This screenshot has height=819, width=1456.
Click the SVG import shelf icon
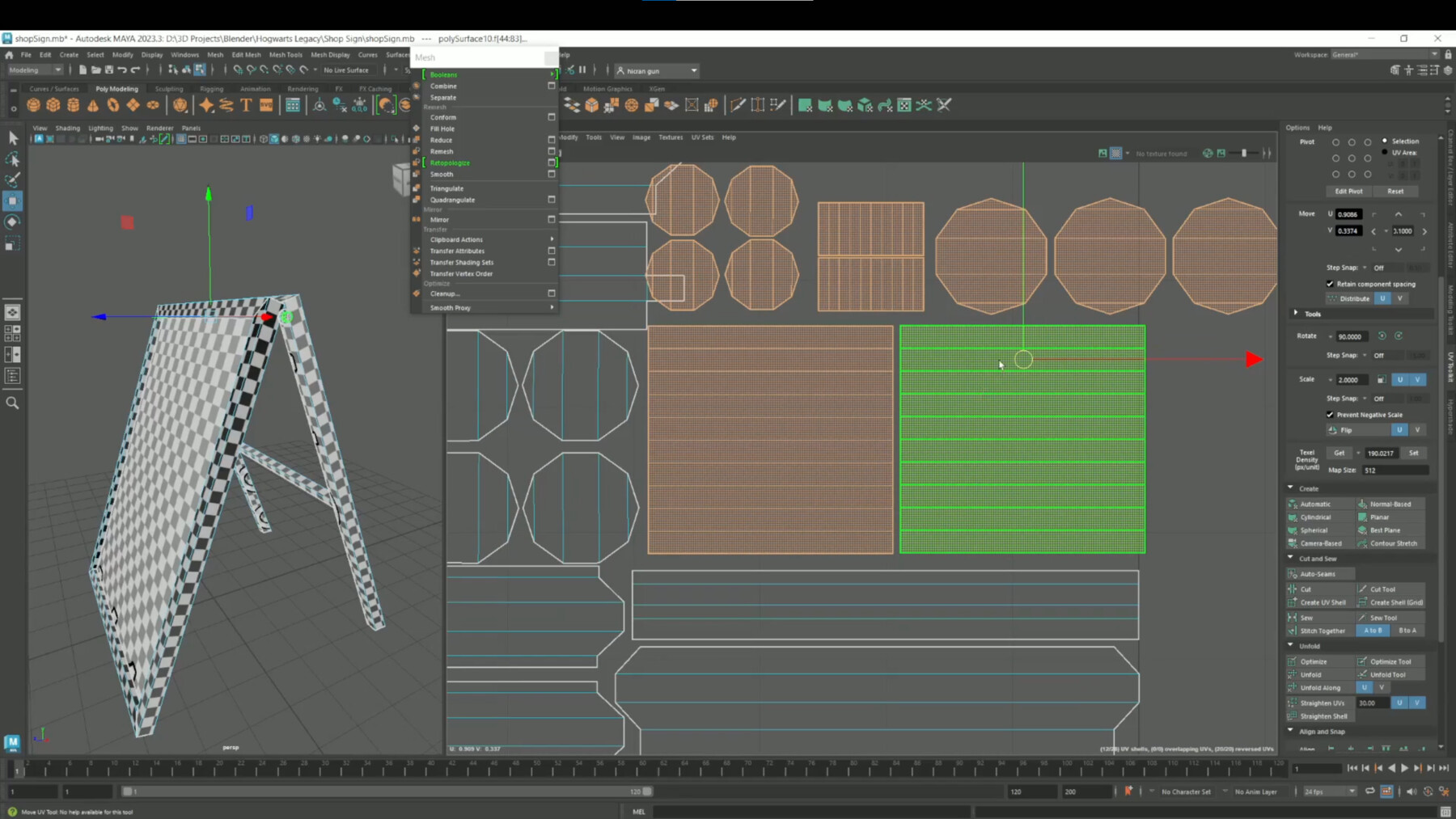point(266,105)
